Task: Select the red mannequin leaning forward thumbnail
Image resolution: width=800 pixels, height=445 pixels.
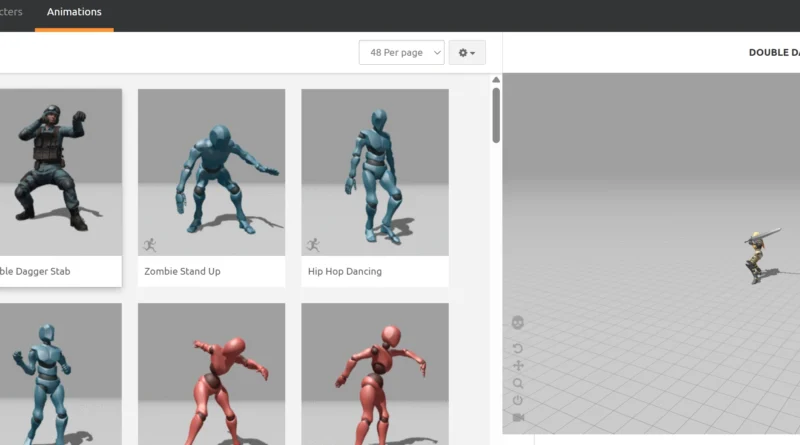Action: click(x=211, y=374)
